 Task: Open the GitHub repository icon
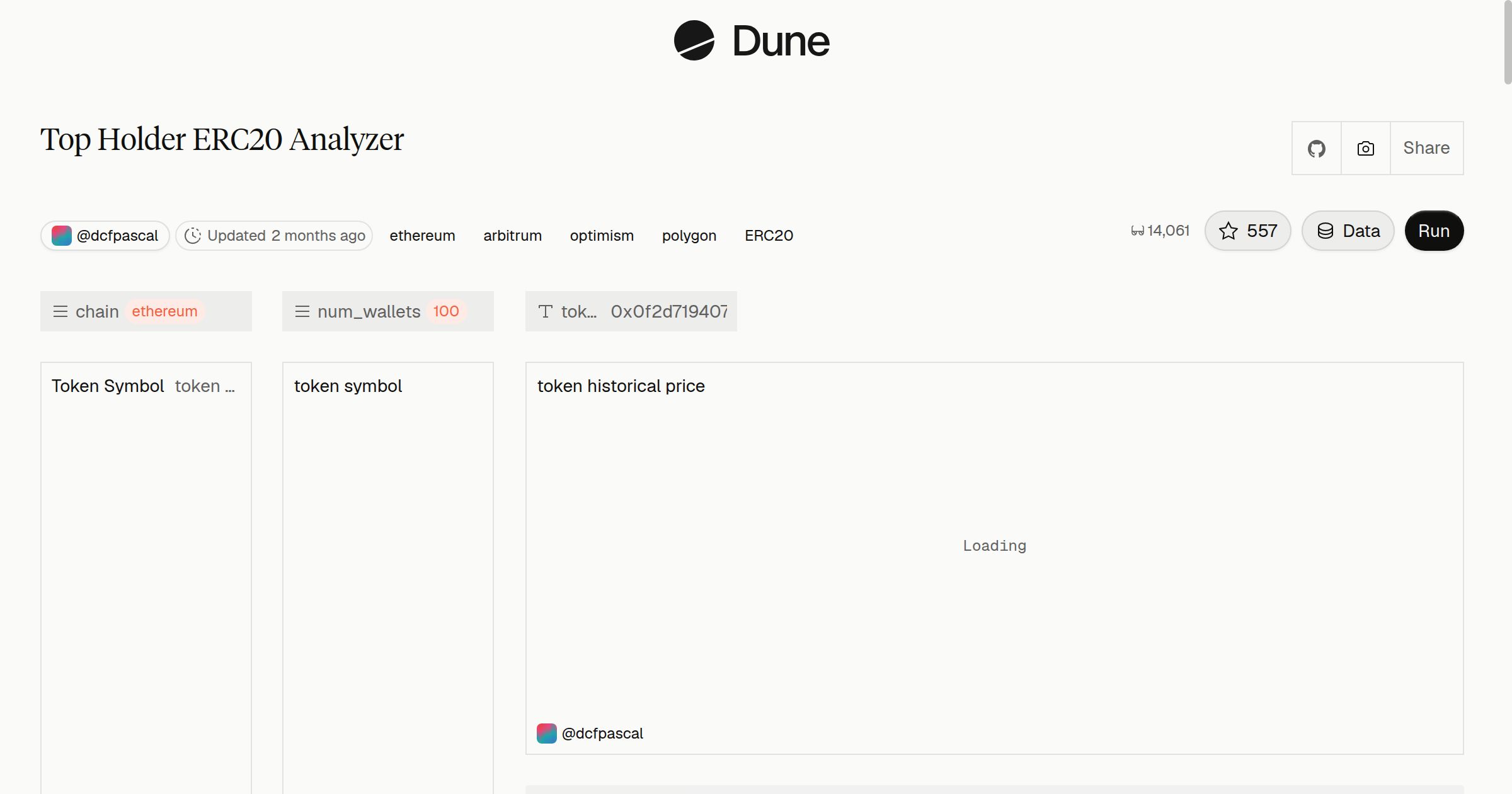tap(1316, 148)
